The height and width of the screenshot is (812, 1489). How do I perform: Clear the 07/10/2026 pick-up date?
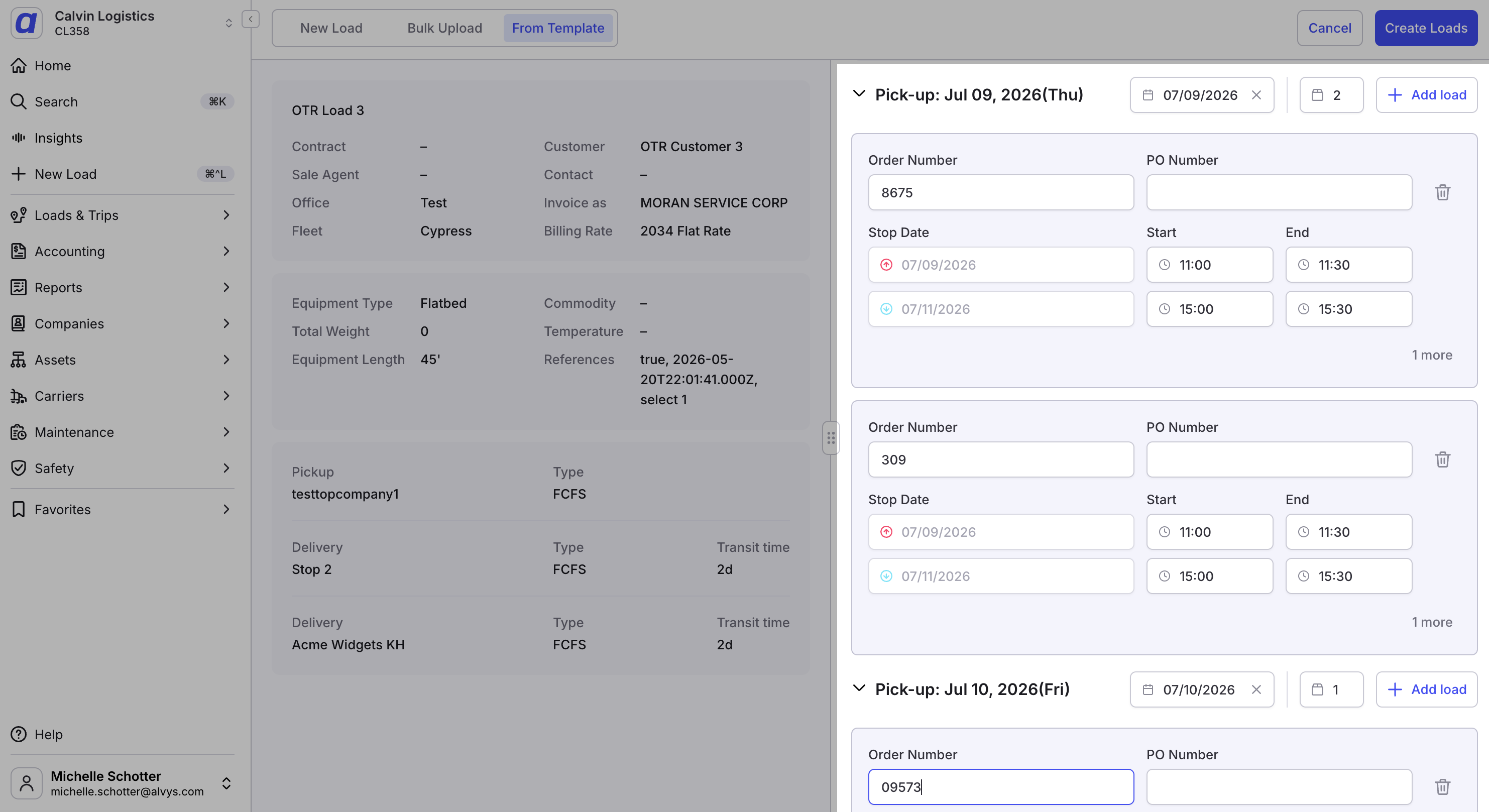1256,689
